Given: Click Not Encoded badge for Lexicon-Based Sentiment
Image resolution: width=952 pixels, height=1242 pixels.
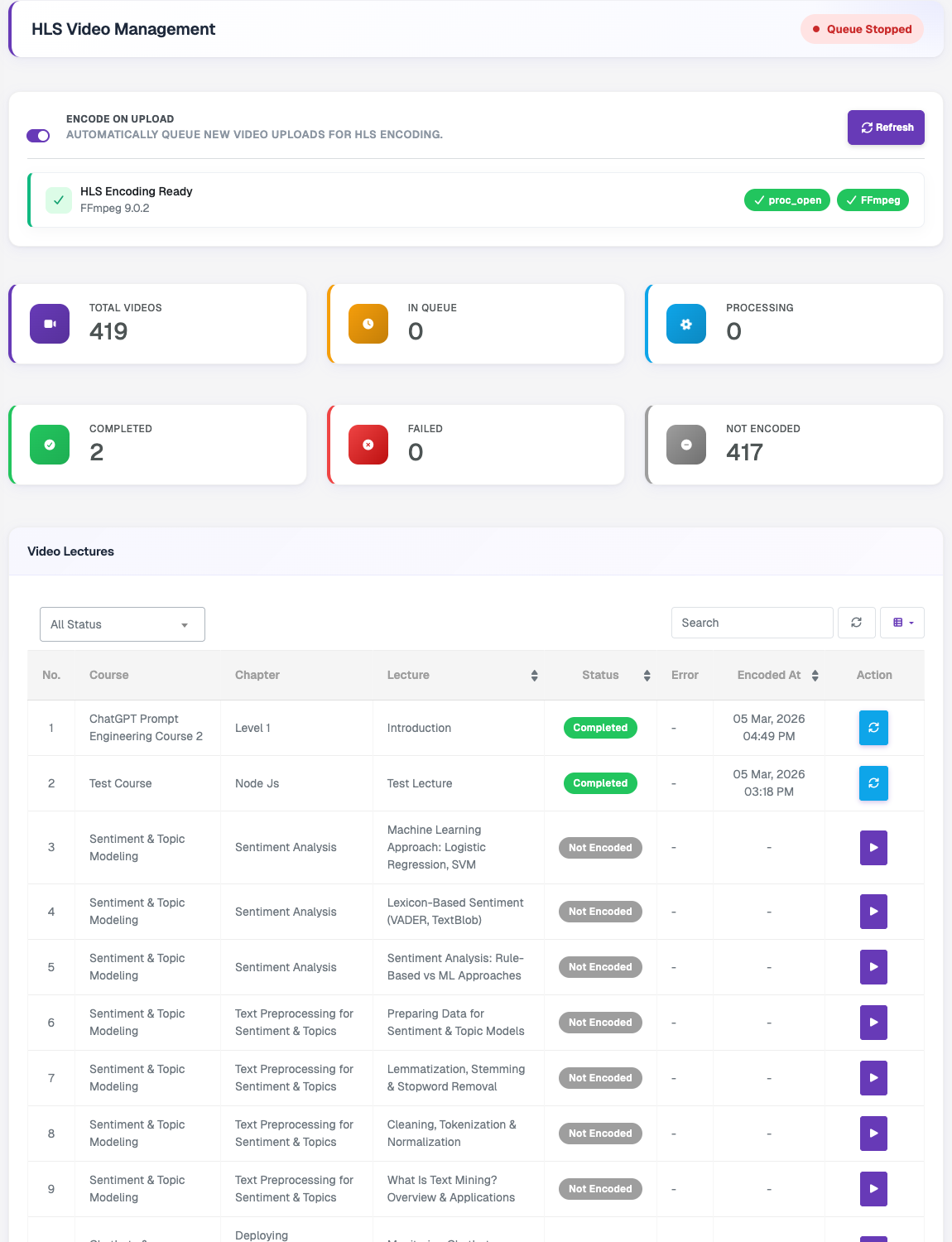Looking at the screenshot, I should (x=600, y=912).
